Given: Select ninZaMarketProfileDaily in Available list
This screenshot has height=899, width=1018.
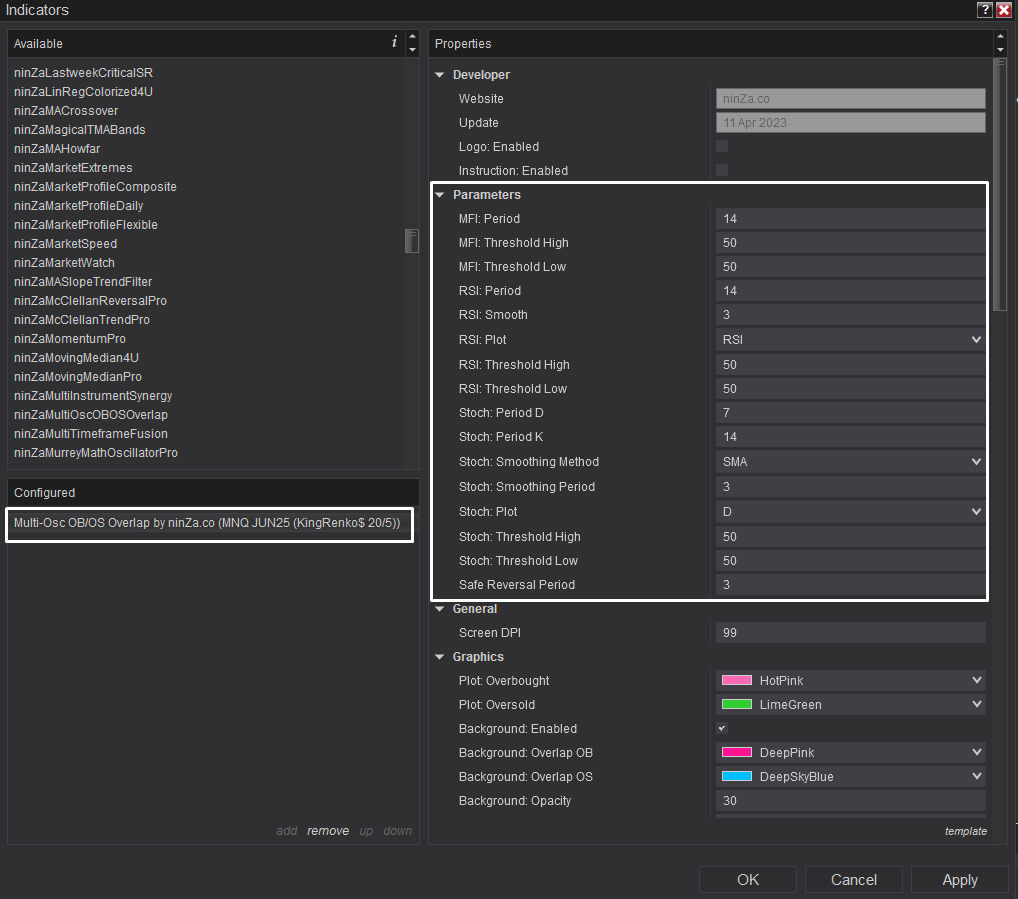Looking at the screenshot, I should click(79, 206).
